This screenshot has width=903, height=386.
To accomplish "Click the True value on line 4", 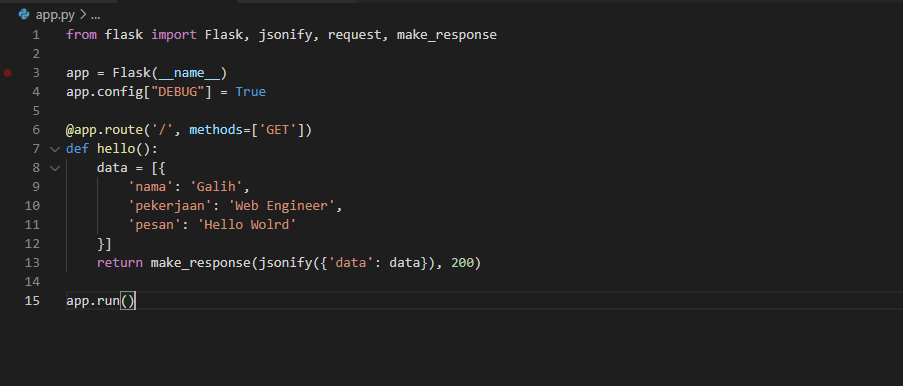I will pos(251,92).
